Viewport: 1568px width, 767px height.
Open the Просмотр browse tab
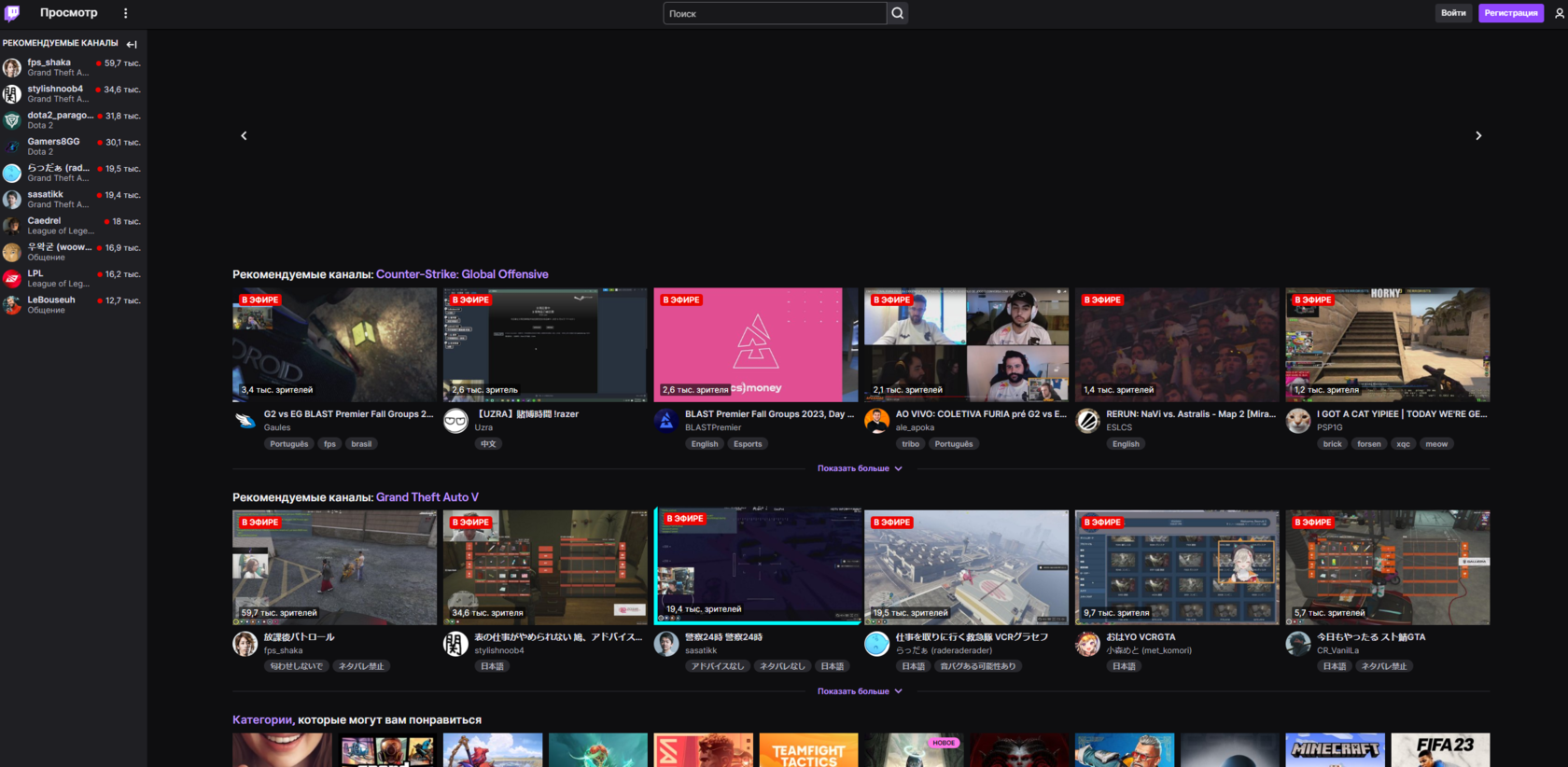[x=69, y=13]
